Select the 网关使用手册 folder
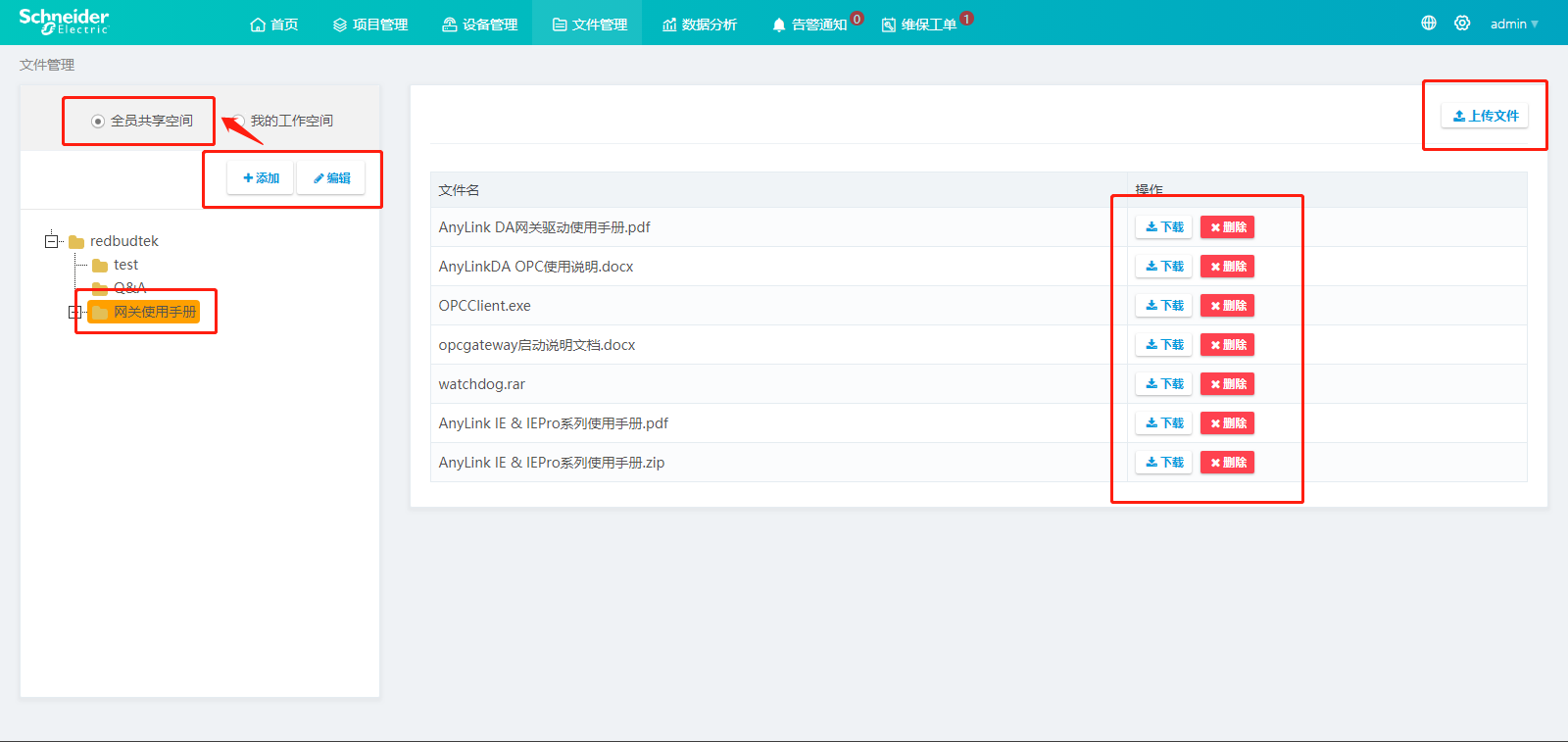 coord(144,312)
